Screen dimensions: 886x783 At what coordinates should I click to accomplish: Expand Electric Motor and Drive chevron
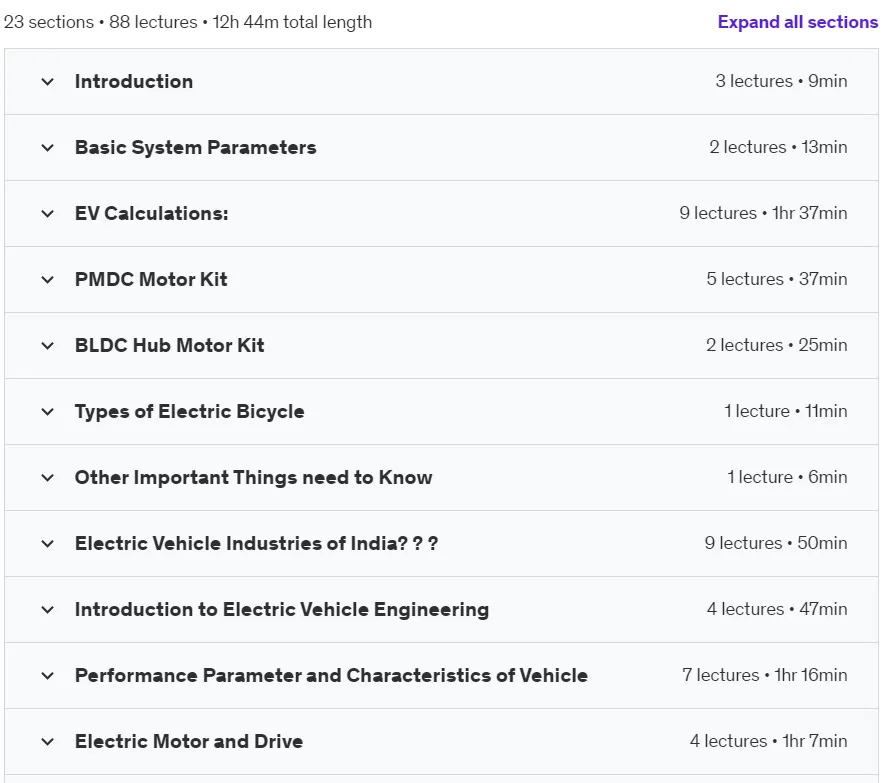pyautogui.click(x=48, y=742)
